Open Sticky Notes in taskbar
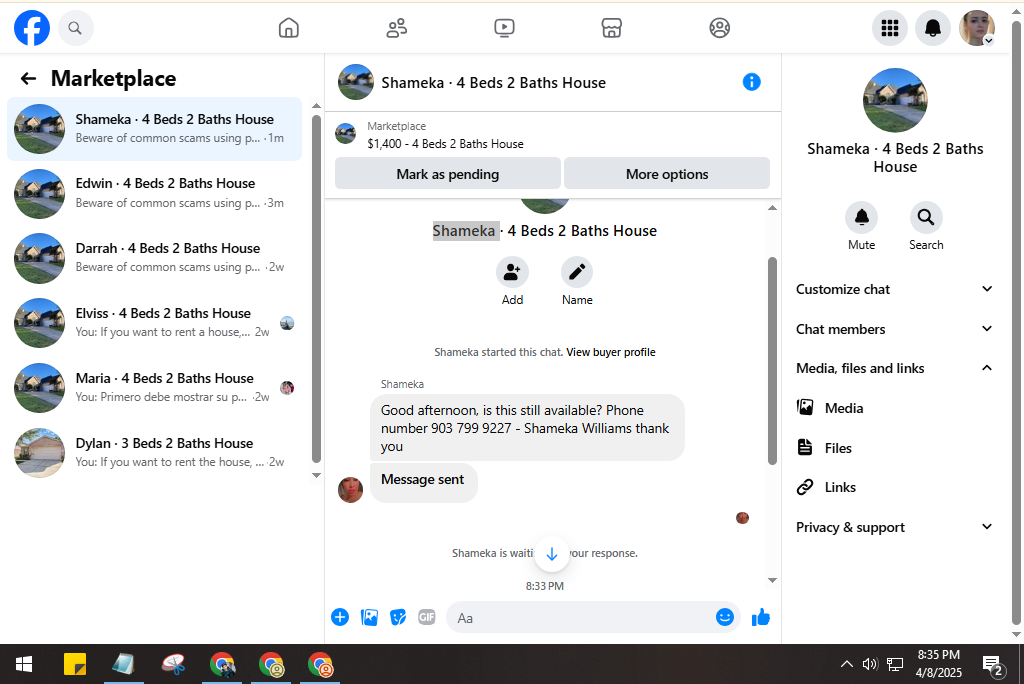This screenshot has width=1024, height=684. tap(75, 665)
